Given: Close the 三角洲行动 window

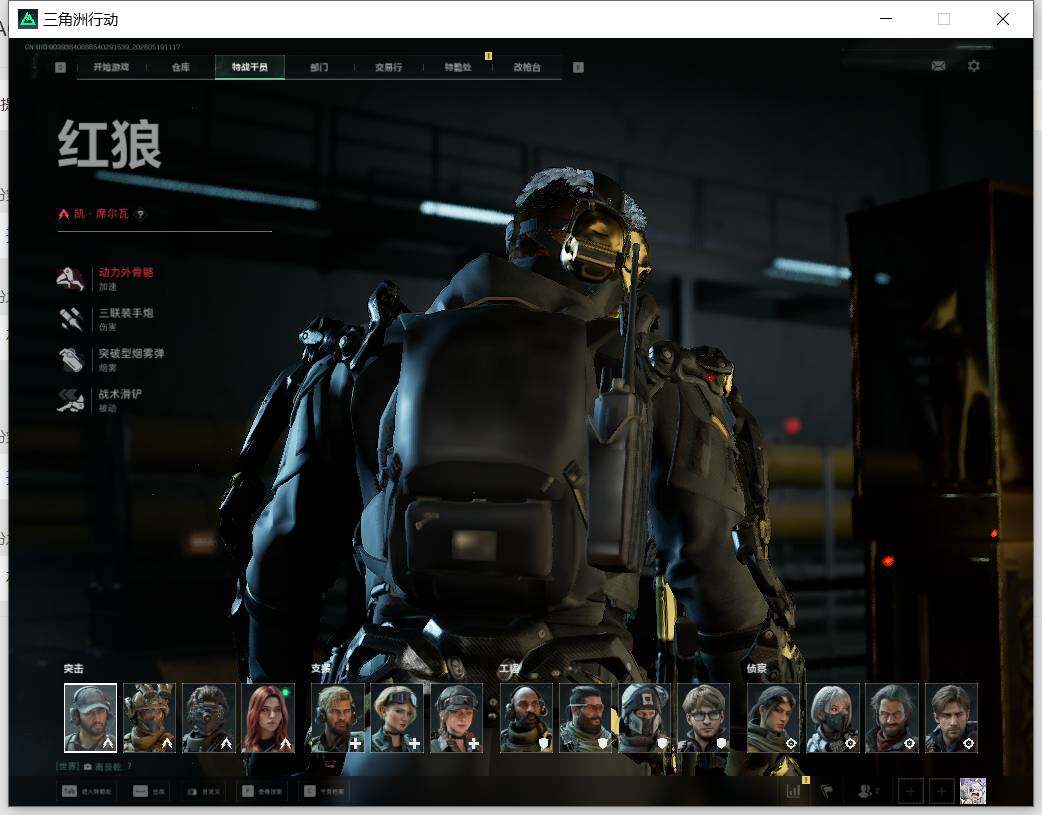Looking at the screenshot, I should (x=1003, y=19).
